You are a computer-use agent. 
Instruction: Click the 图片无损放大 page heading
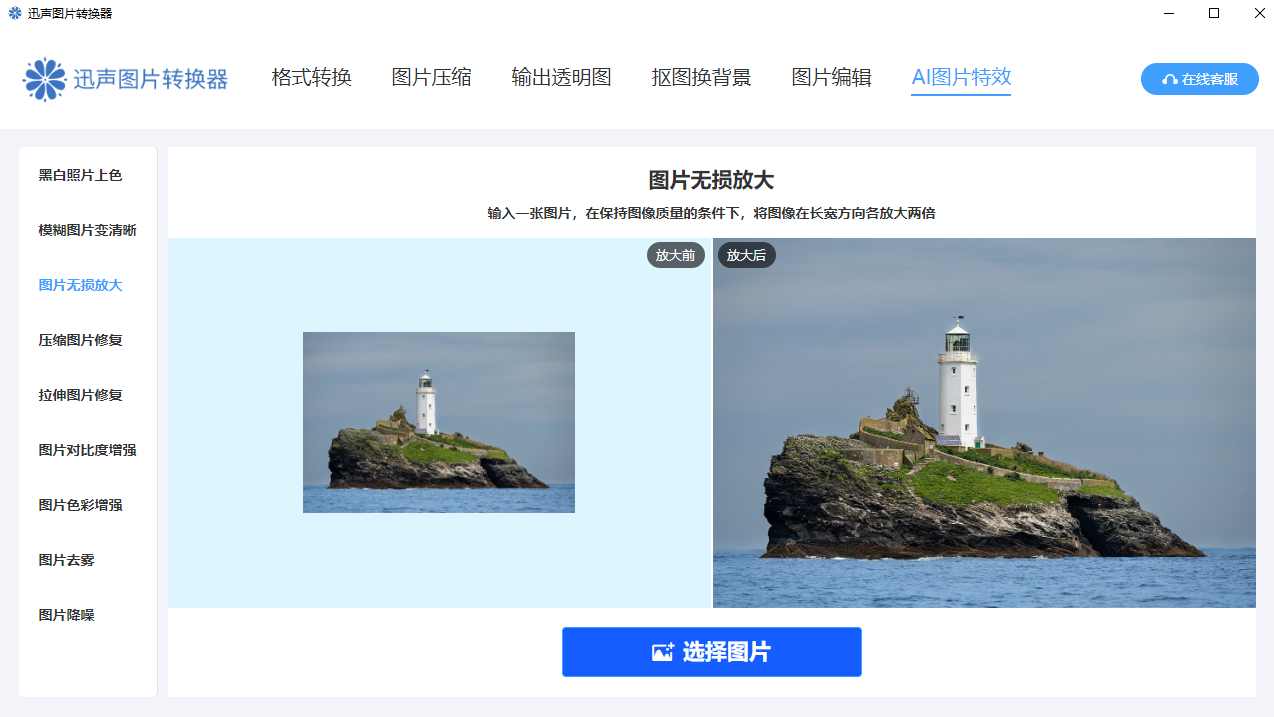712,180
